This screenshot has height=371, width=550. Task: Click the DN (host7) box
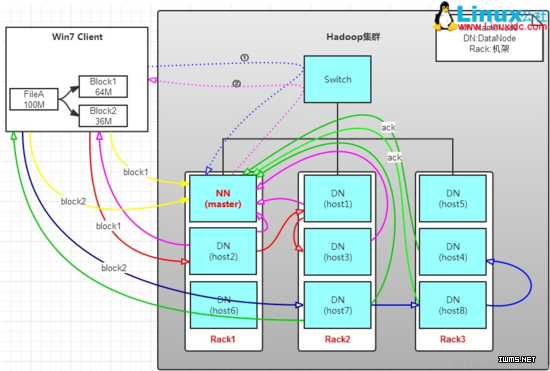(337, 305)
